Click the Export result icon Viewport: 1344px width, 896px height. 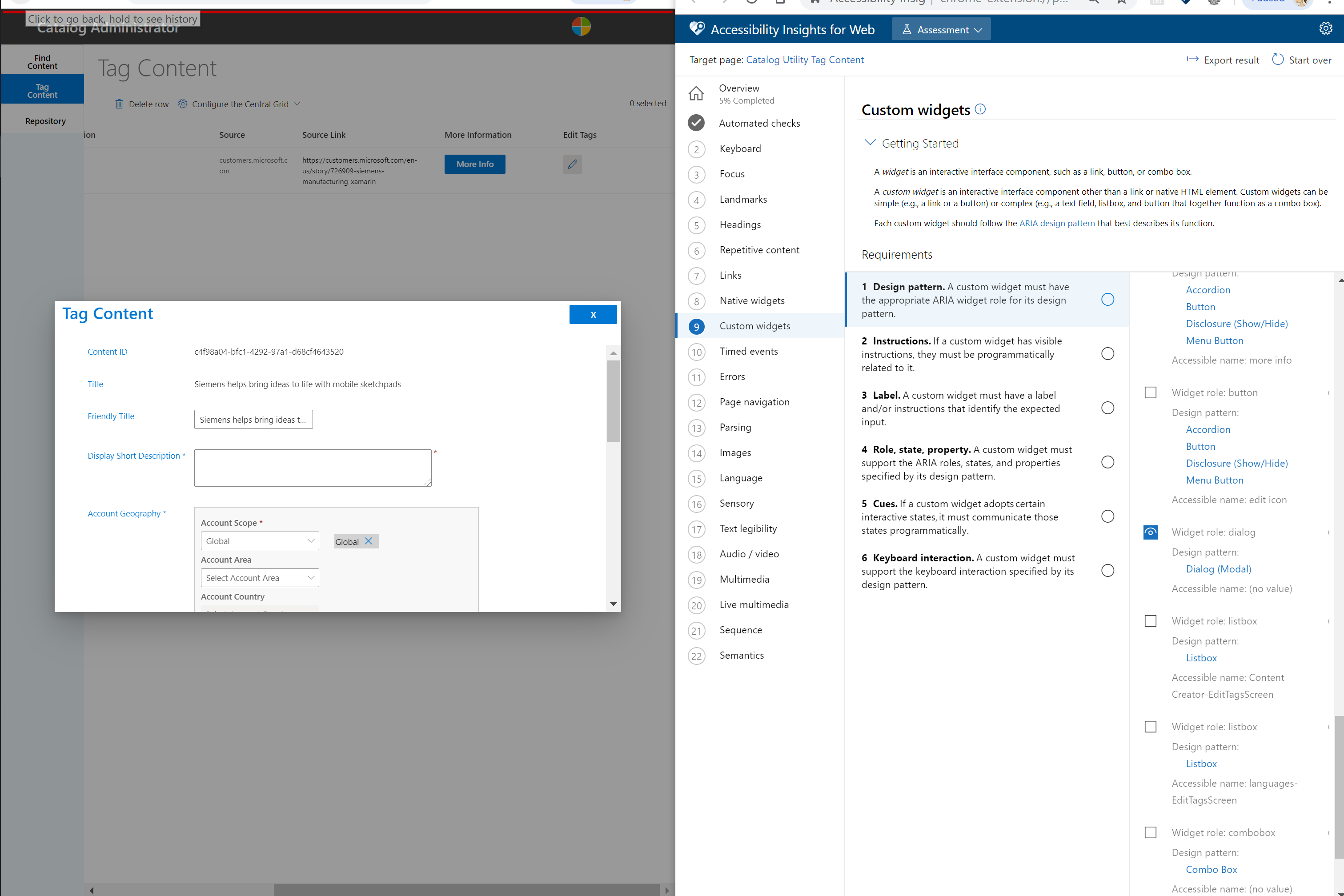tap(1192, 60)
